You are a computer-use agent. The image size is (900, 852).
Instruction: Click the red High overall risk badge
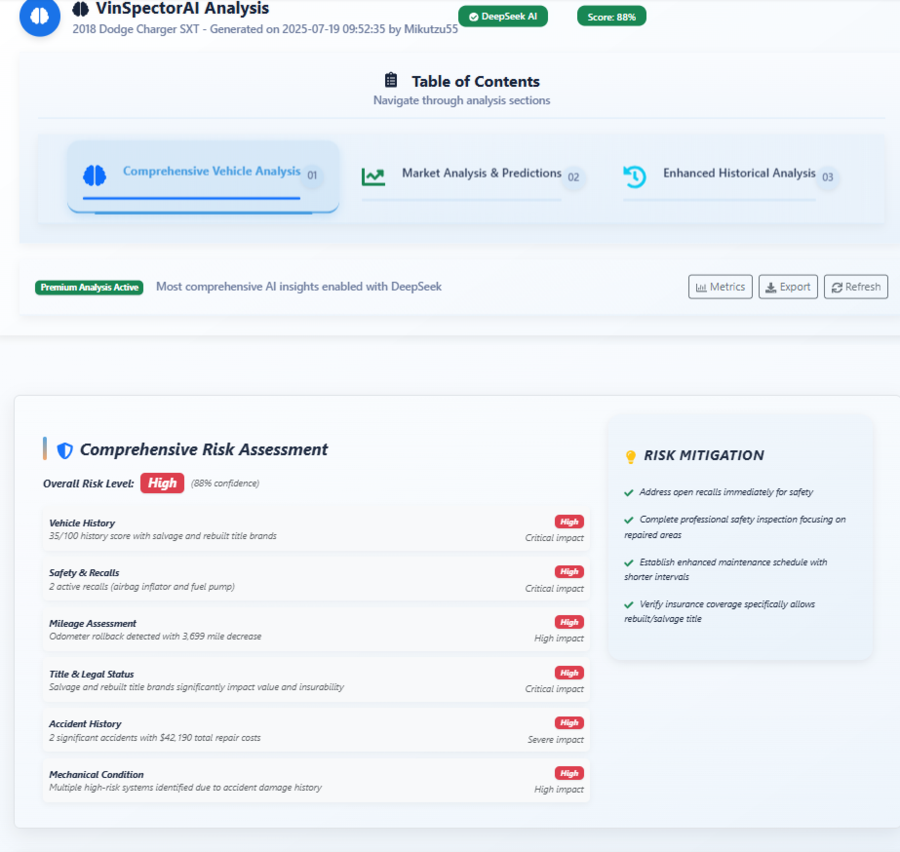(162, 483)
